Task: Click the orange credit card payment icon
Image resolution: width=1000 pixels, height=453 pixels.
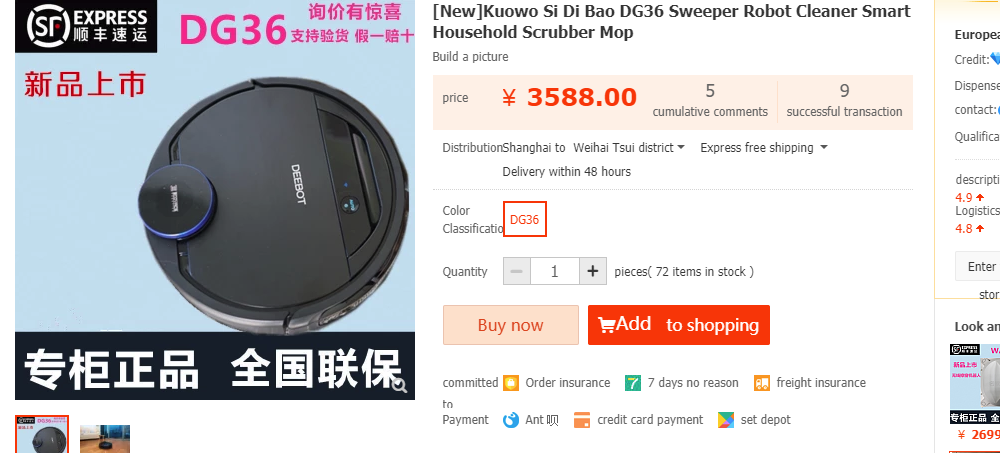Action: click(582, 420)
